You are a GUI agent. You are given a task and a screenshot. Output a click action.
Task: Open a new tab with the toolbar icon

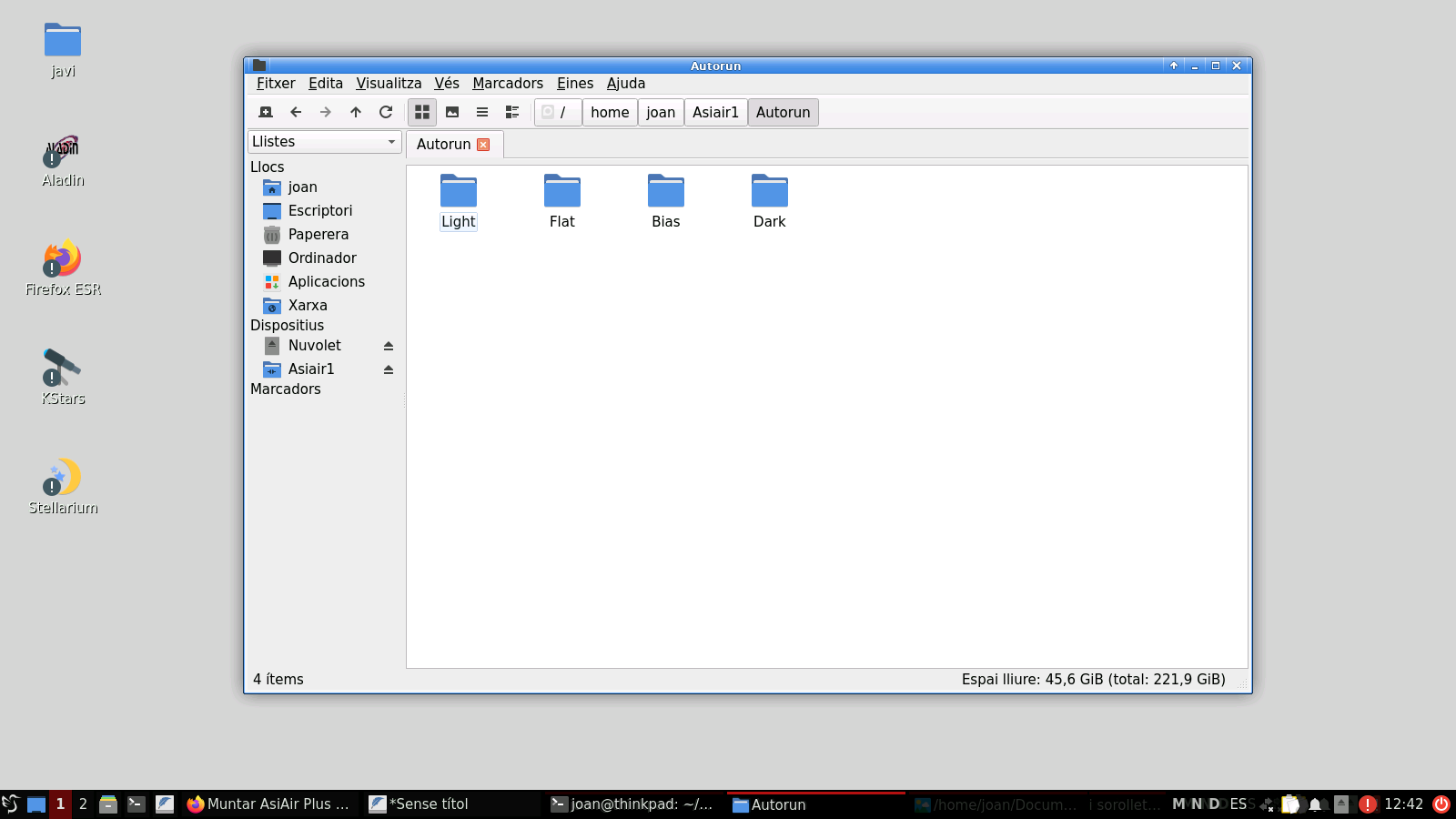pos(266,112)
